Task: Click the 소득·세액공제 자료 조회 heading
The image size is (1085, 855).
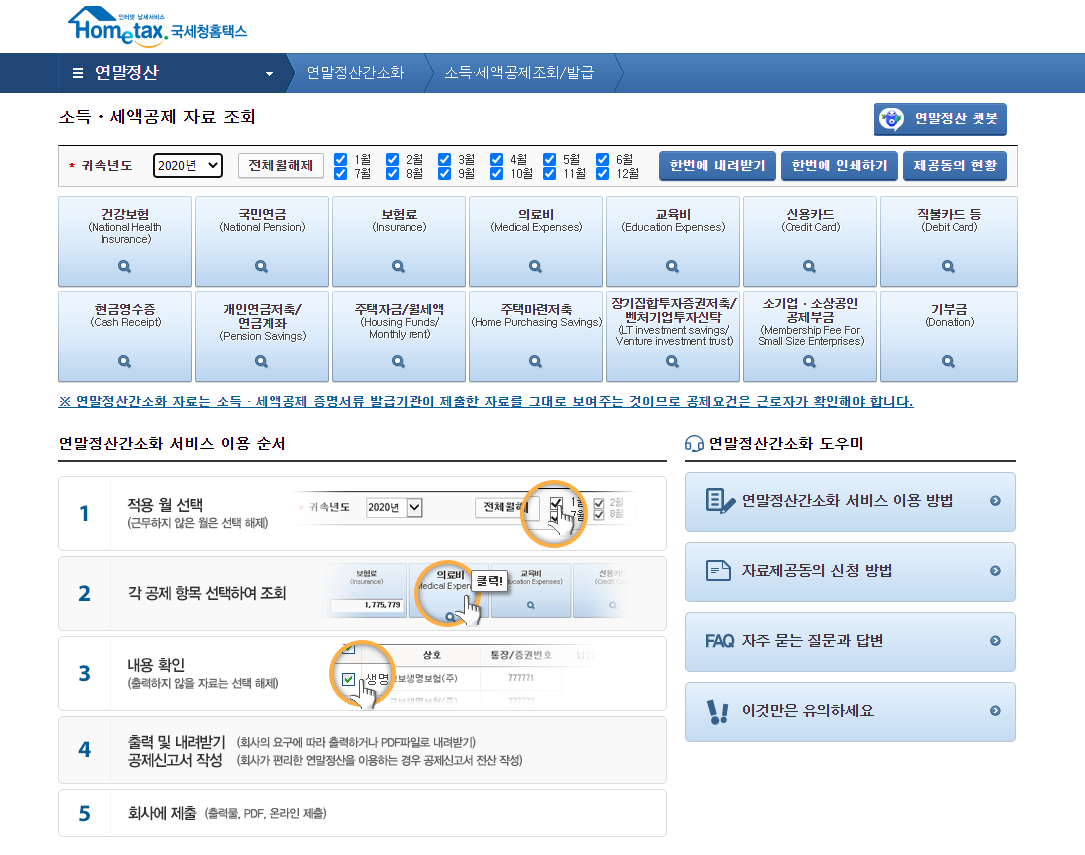Action: [157, 117]
